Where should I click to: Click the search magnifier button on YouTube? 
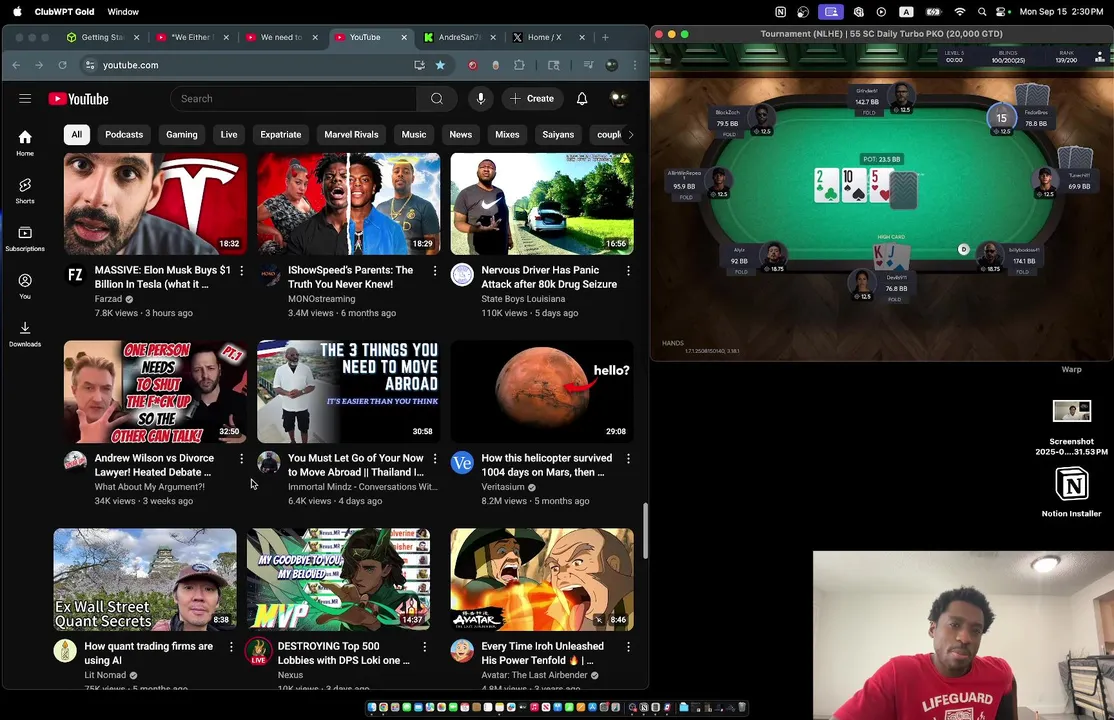[x=437, y=99]
